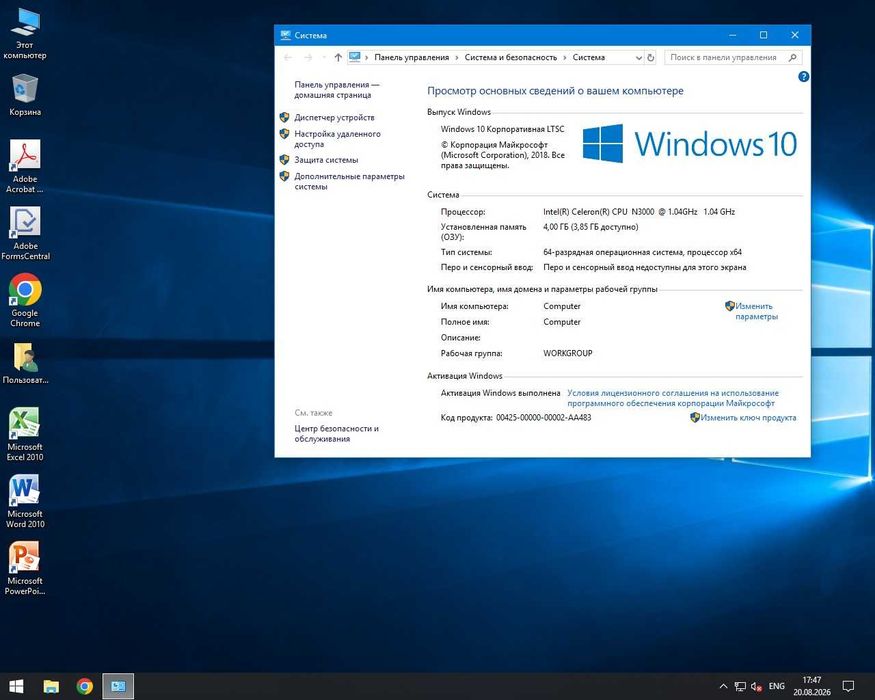Click the 4,00 ГБ installed memory value
The image size is (875, 700).
[590, 227]
